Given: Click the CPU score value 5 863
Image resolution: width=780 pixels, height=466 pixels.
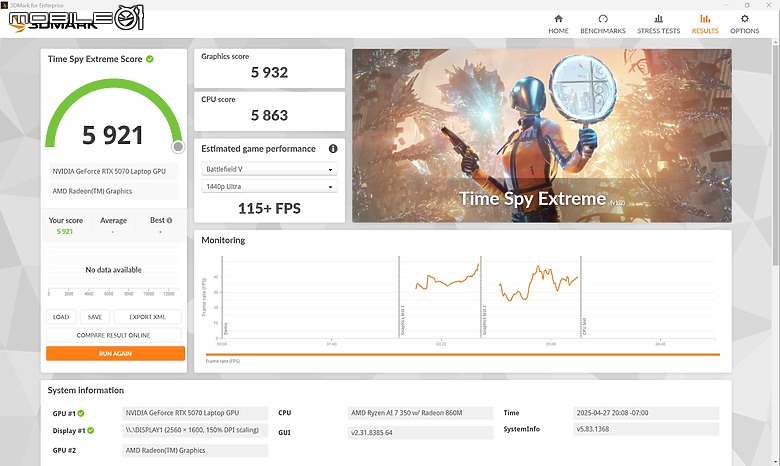Looking at the screenshot, I should (269, 115).
